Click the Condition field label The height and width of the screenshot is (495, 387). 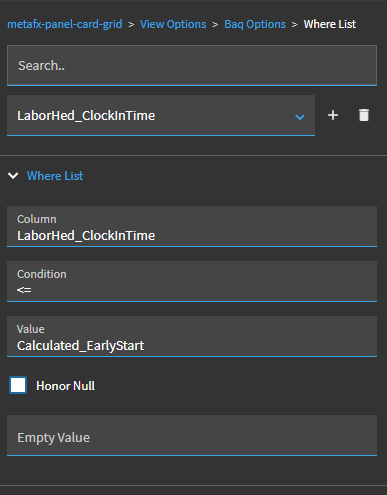pyautogui.click(x=42, y=274)
